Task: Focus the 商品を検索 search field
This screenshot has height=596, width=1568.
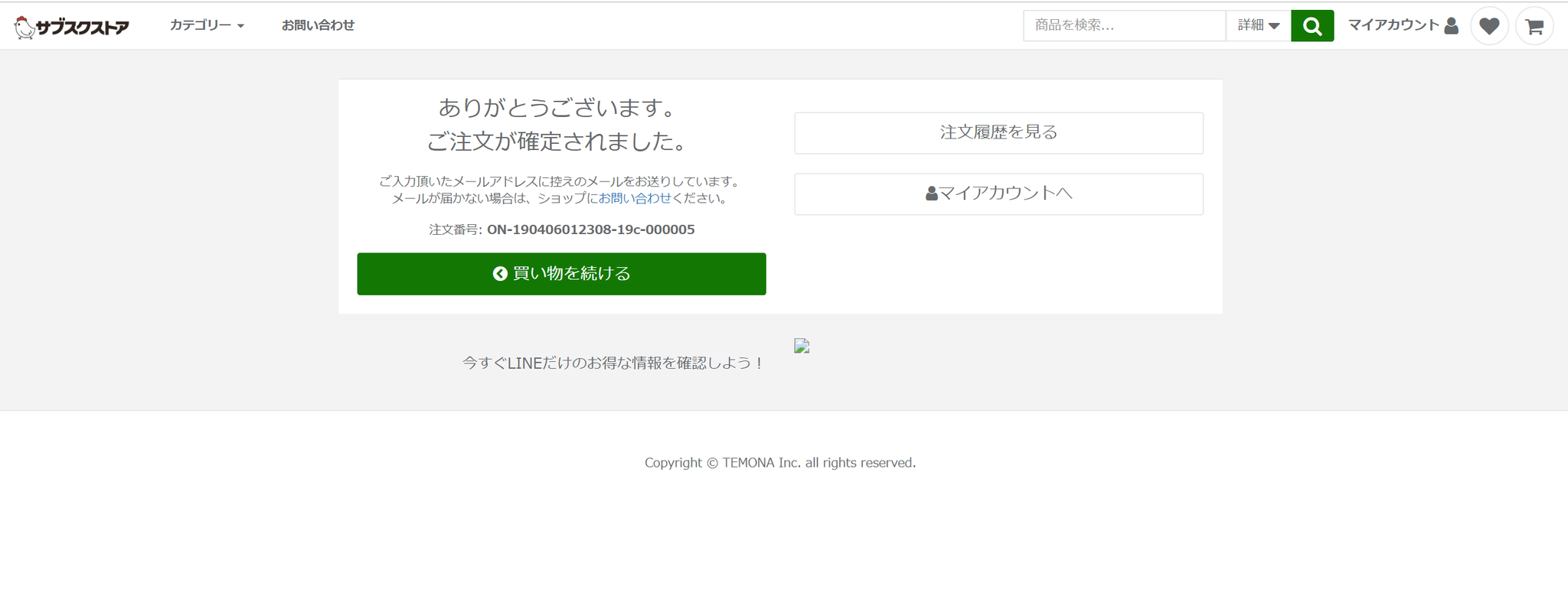Action: pos(1124,25)
